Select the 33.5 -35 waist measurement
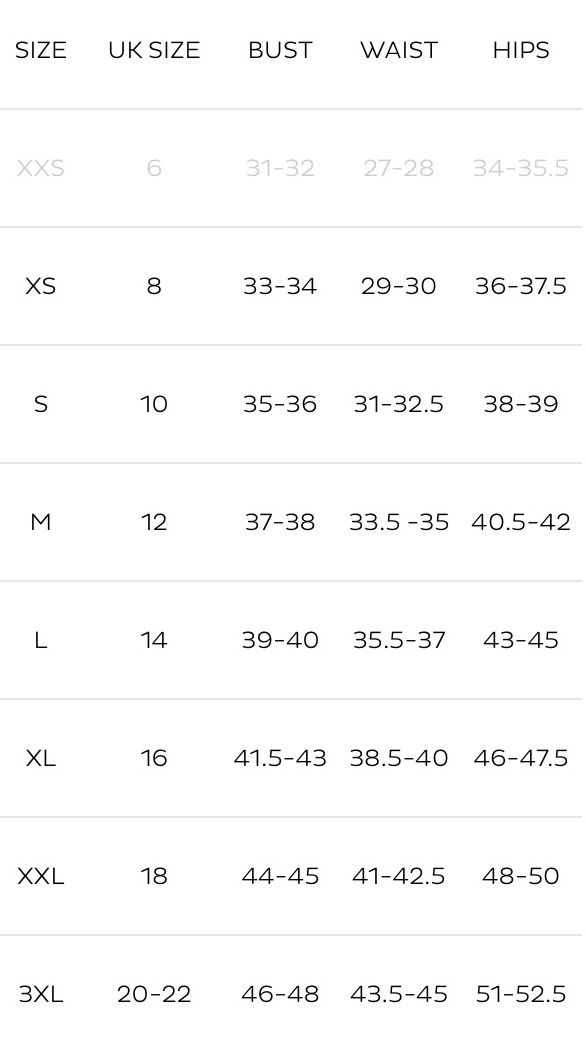Viewport: 586px width, 1040px height. pyautogui.click(x=399, y=523)
